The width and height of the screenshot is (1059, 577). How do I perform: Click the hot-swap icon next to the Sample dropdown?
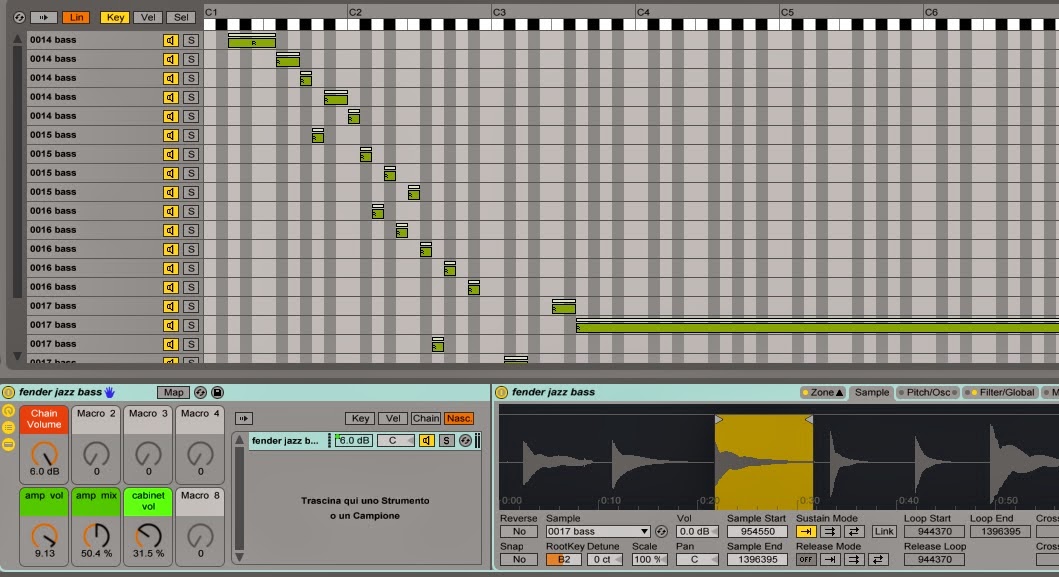tap(661, 532)
